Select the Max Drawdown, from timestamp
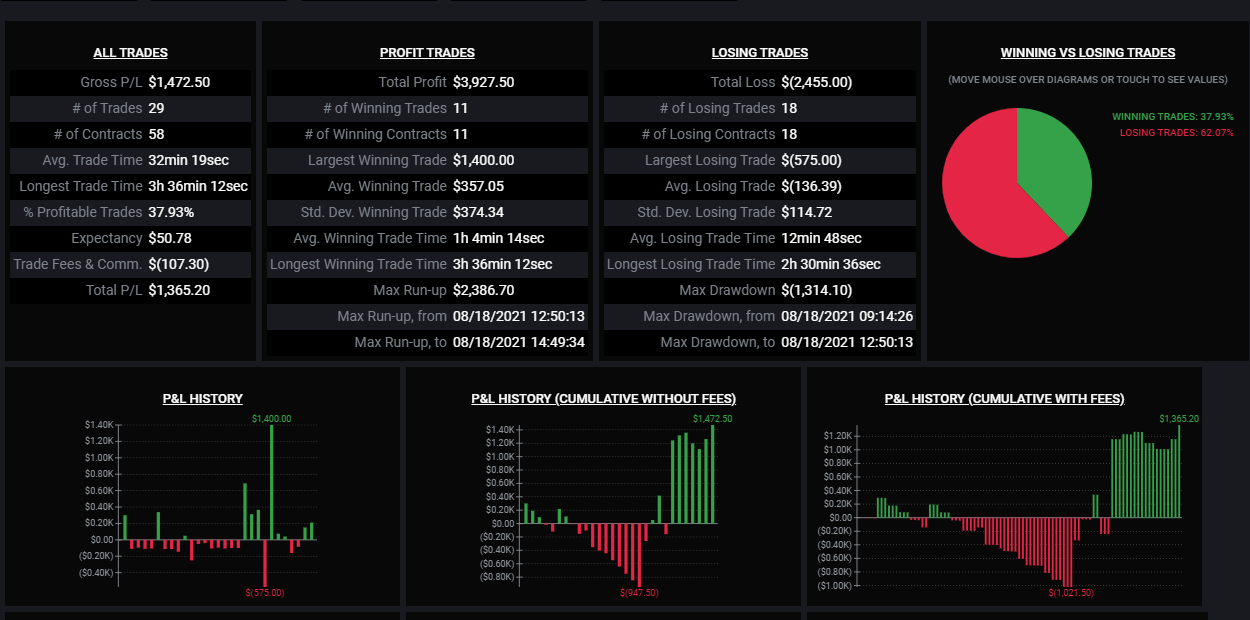Image resolution: width=1250 pixels, height=620 pixels. 847,316
